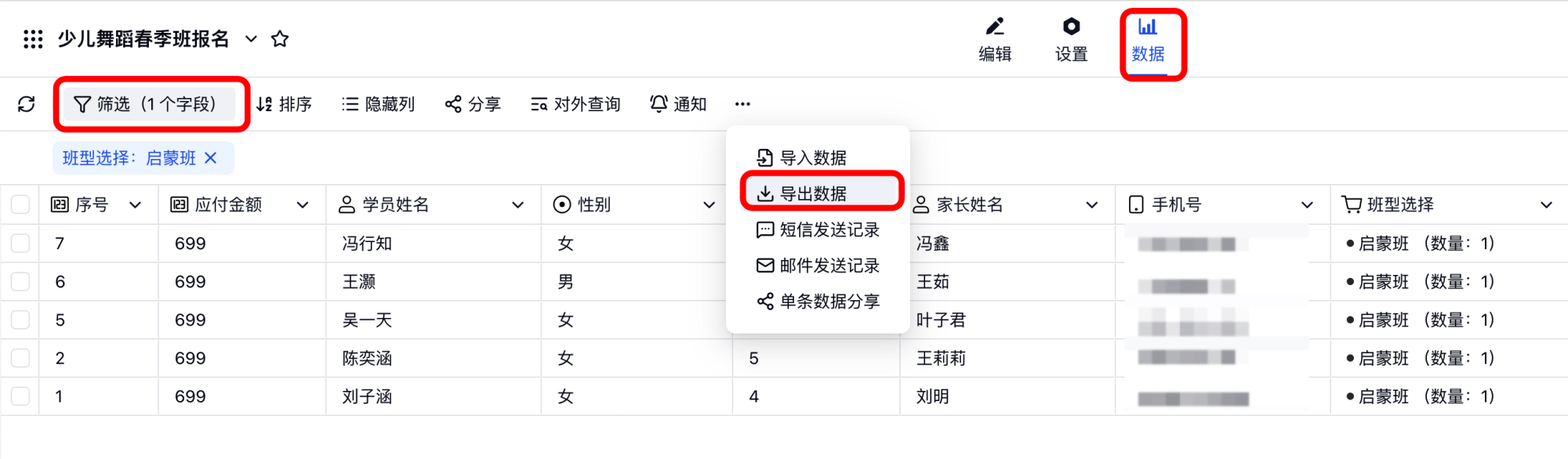
Task: Open the 学员姓名 column dropdown
Action: pos(517,205)
